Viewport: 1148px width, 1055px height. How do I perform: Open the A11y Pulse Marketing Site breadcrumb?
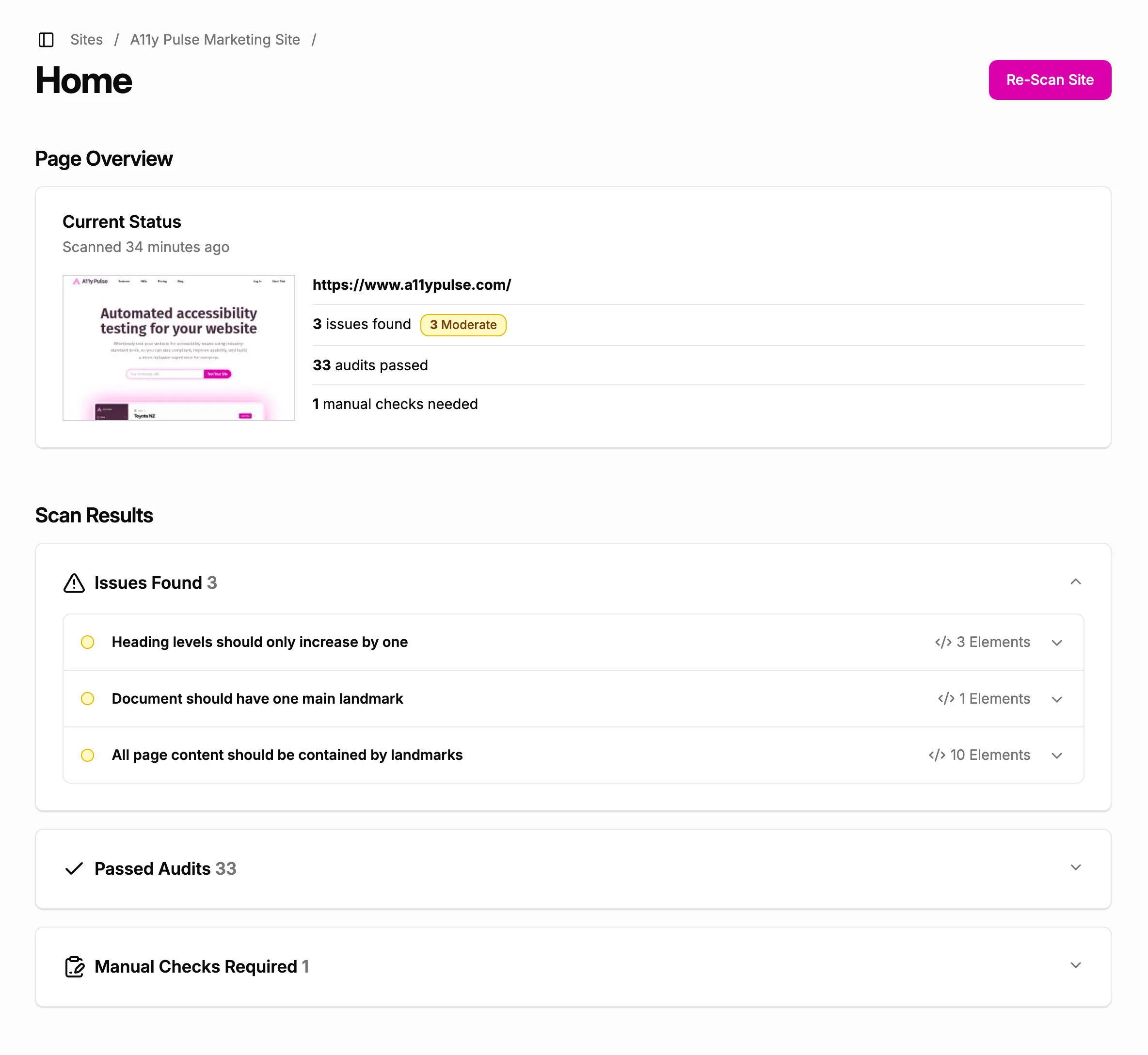tap(215, 39)
